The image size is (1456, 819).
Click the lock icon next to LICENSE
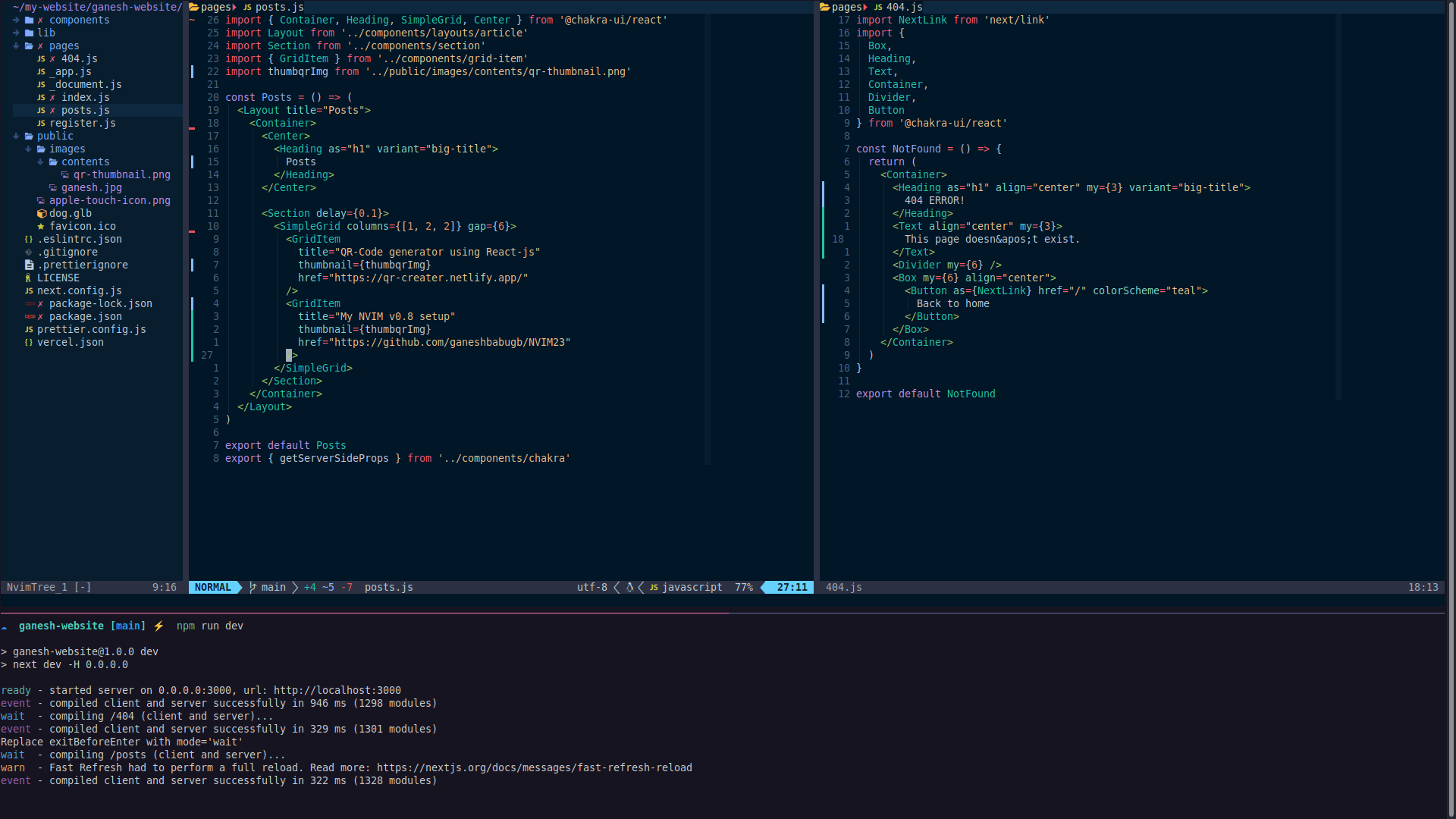click(x=29, y=278)
